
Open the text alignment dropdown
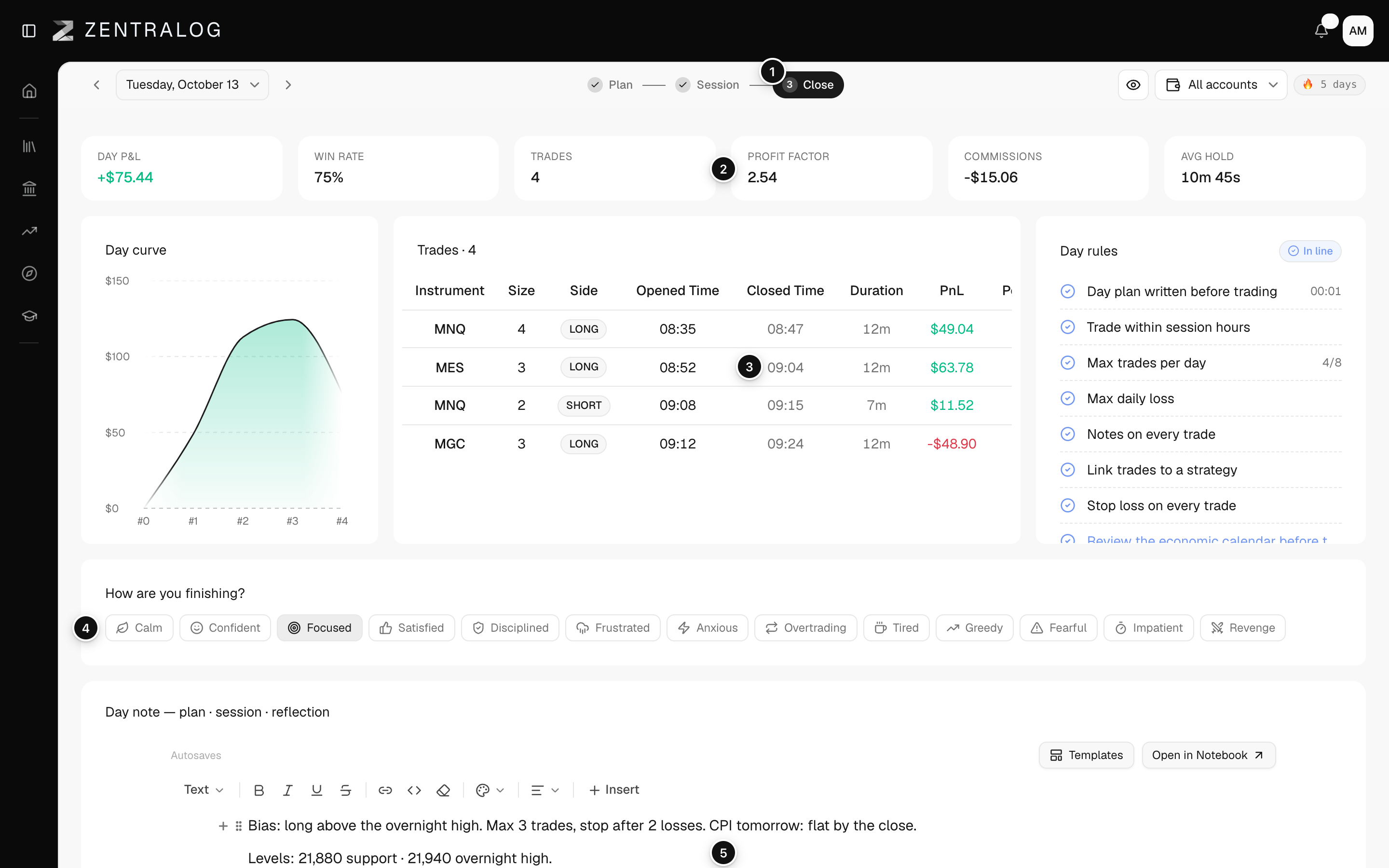click(545, 790)
